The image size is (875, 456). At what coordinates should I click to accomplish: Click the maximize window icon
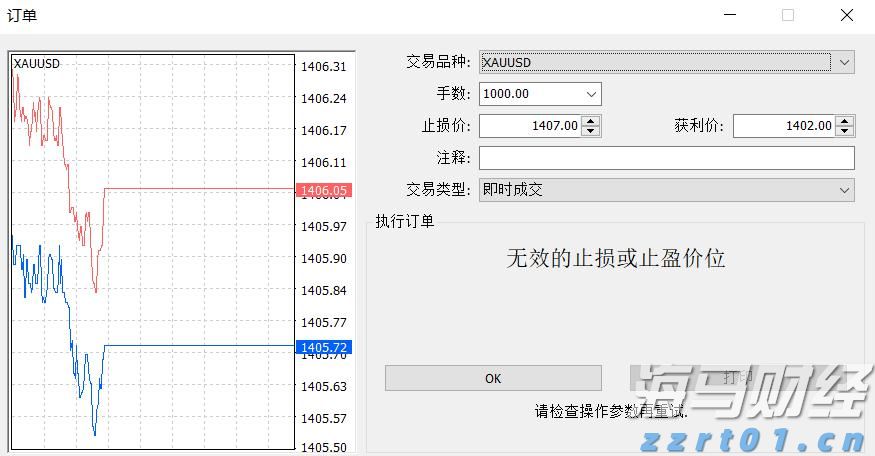(788, 15)
